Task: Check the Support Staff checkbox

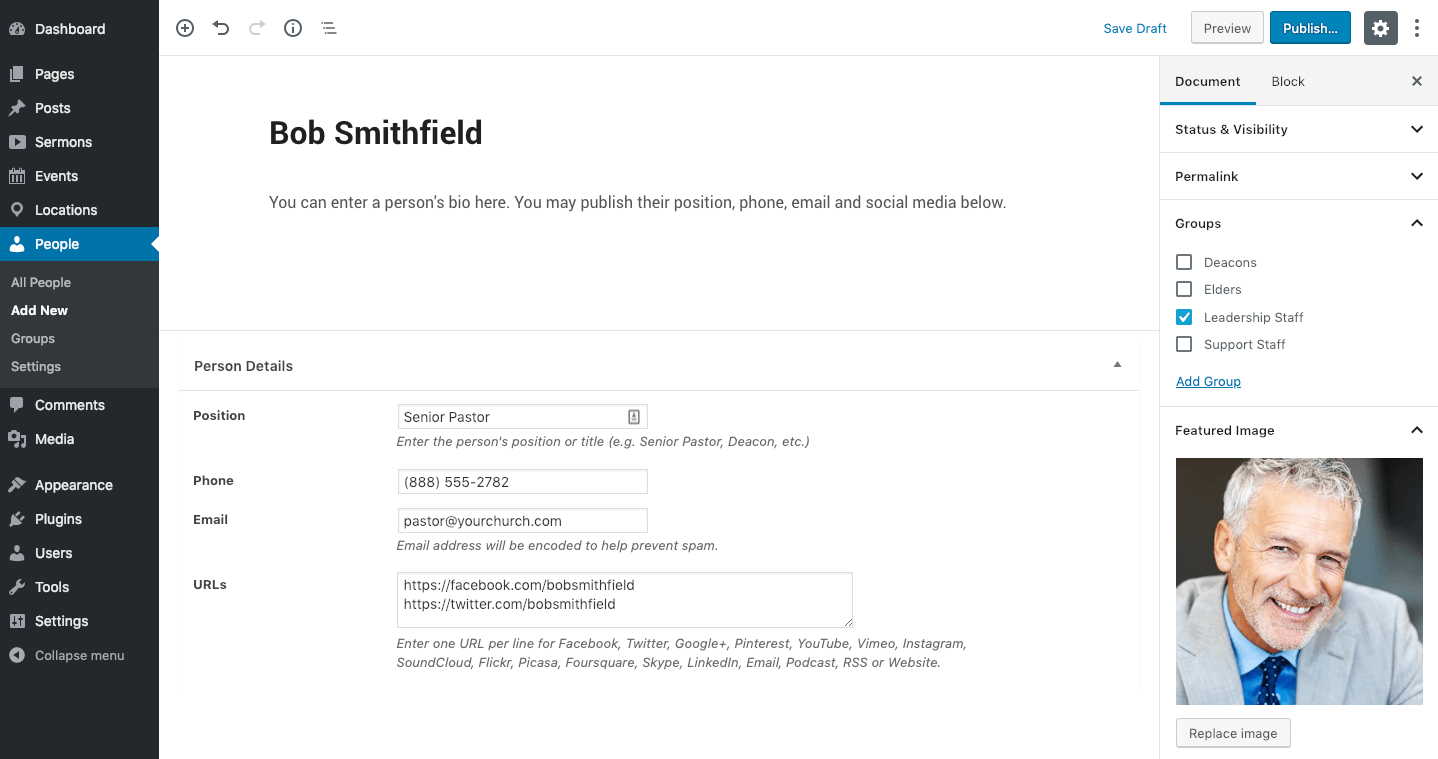Action: coord(1184,344)
